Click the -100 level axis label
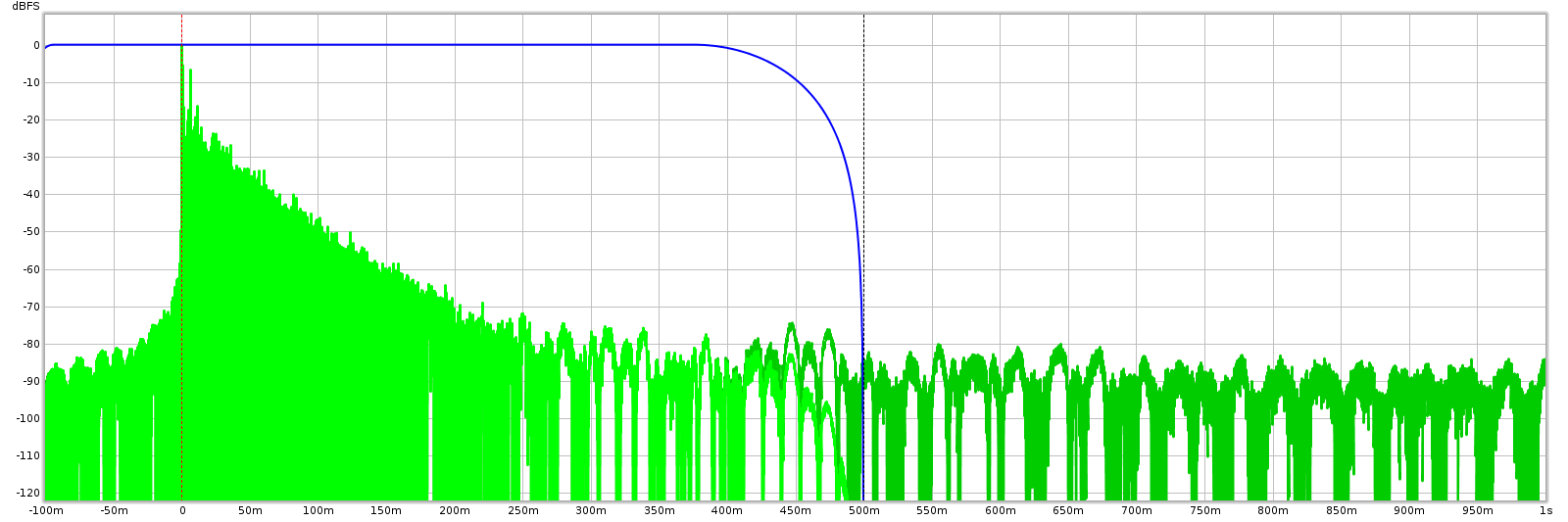This screenshot has width=1568, height=522. 28,418
